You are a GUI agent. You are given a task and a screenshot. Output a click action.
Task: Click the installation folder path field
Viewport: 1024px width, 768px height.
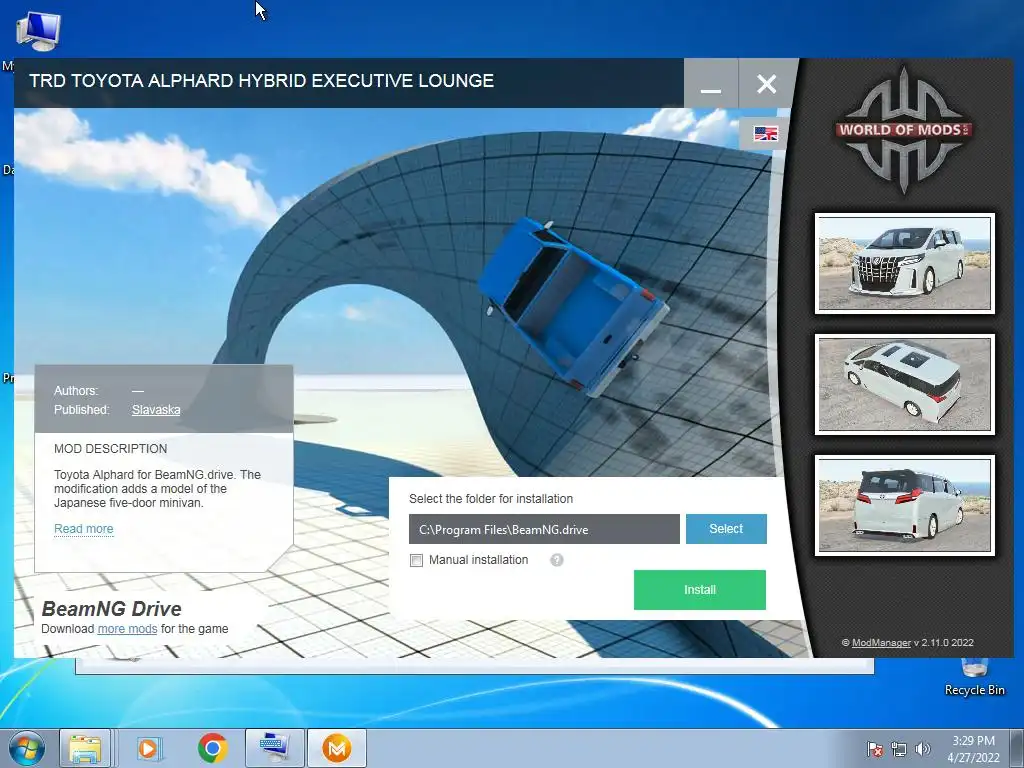tap(544, 529)
